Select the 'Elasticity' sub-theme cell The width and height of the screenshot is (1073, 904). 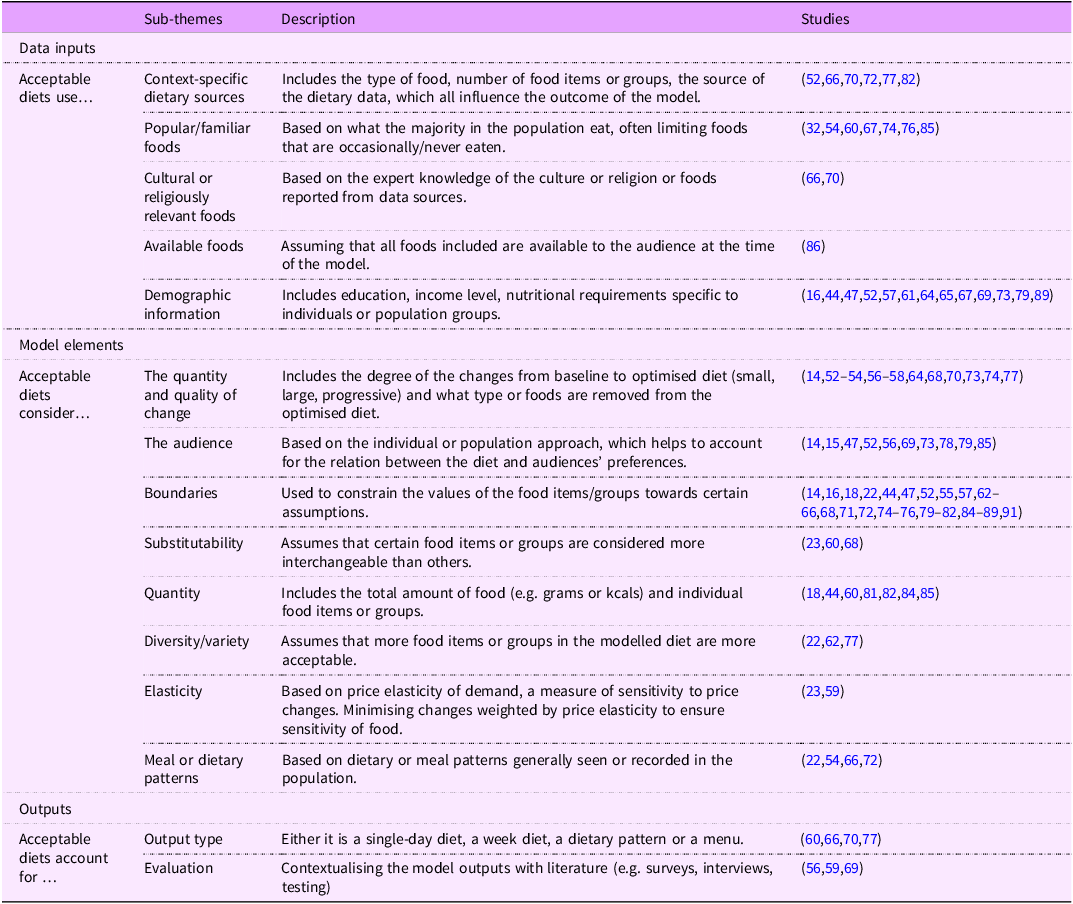pyautogui.click(x=173, y=692)
